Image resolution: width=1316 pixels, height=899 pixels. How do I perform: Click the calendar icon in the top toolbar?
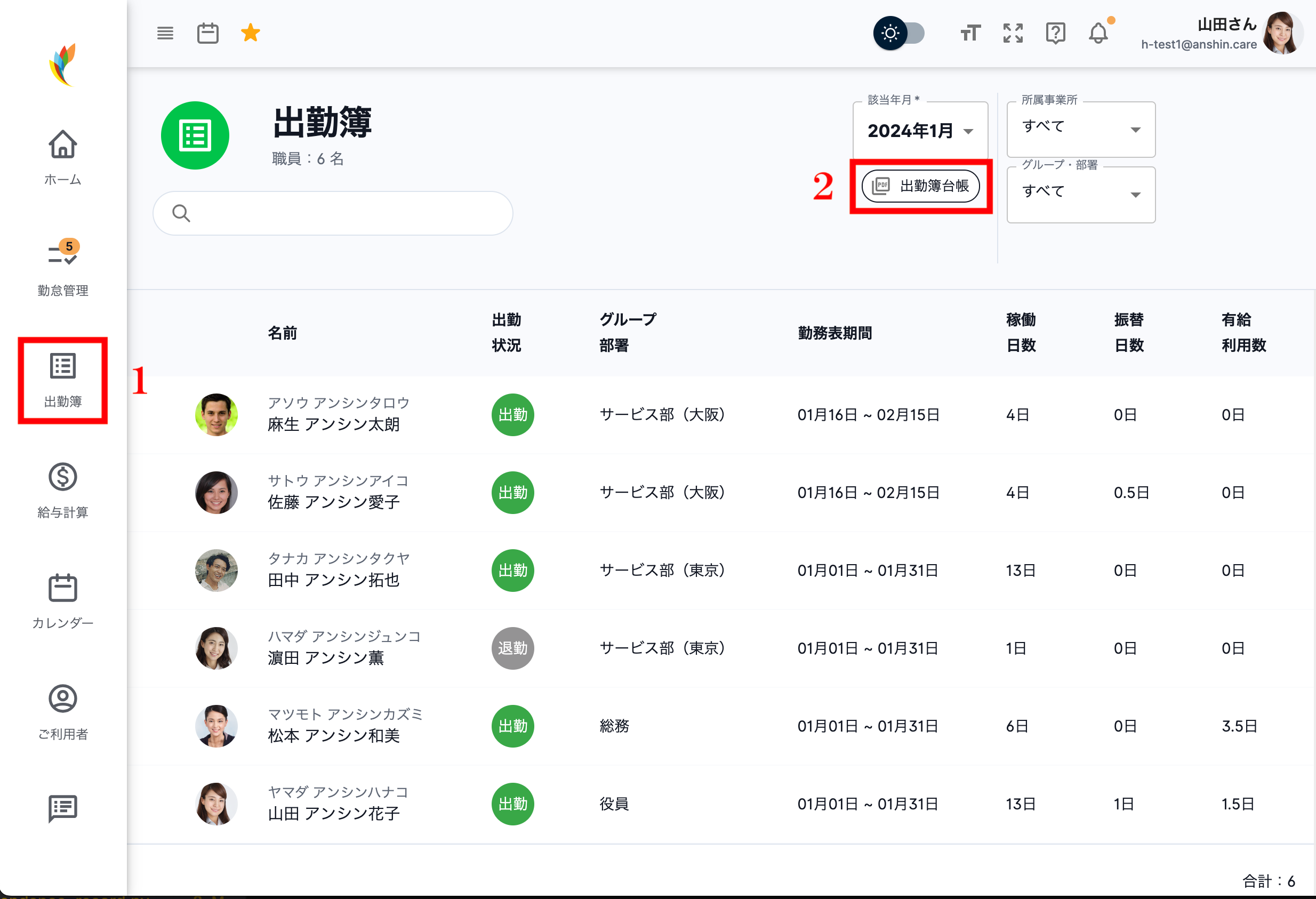(207, 33)
